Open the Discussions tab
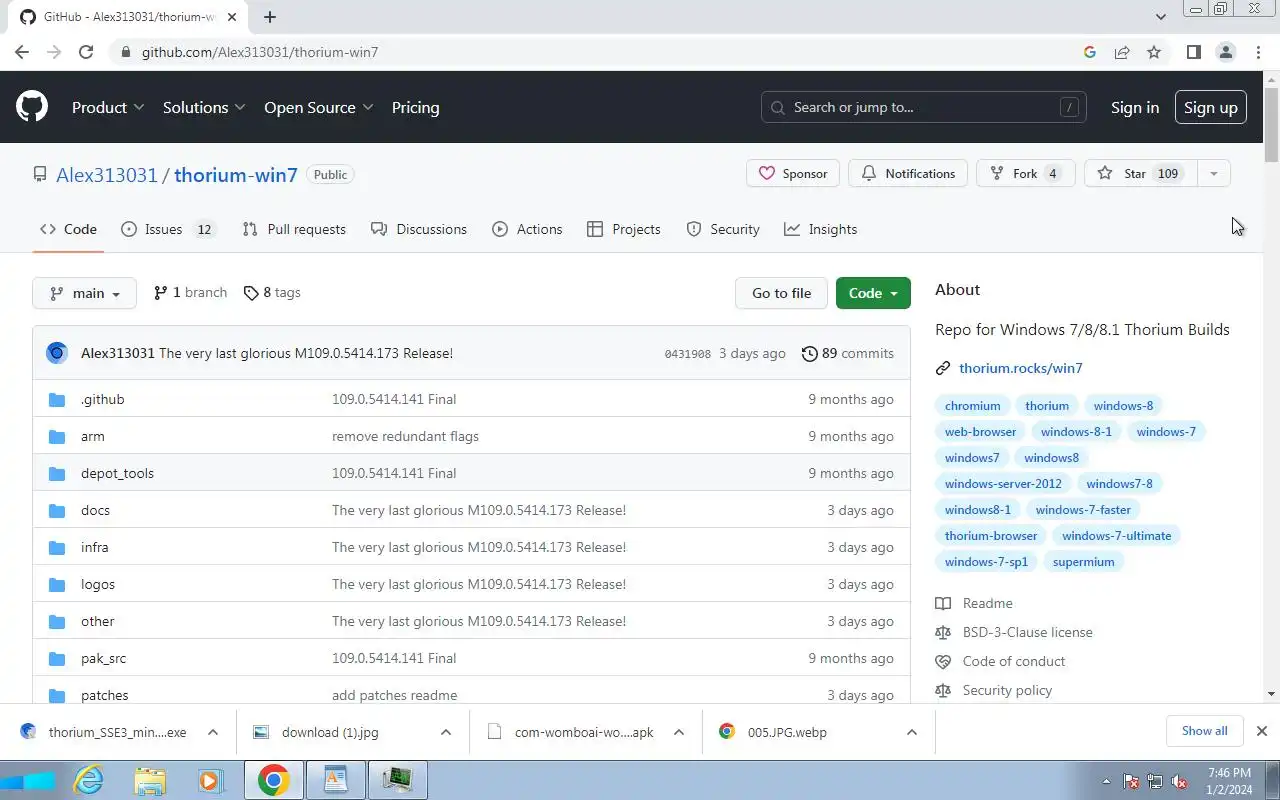This screenshot has width=1280, height=800. (419, 229)
